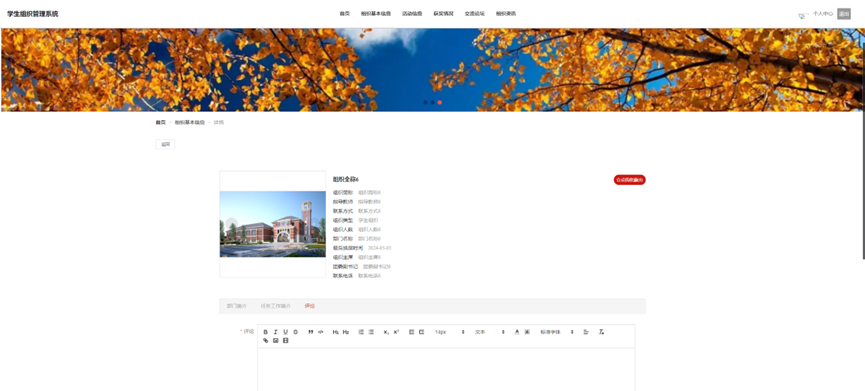Apply the H2 heading style

coord(346,332)
